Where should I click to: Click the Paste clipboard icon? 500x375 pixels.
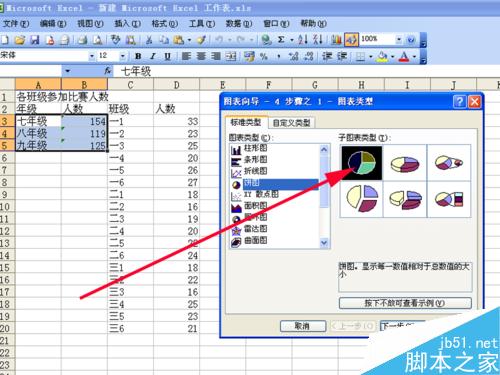179,40
